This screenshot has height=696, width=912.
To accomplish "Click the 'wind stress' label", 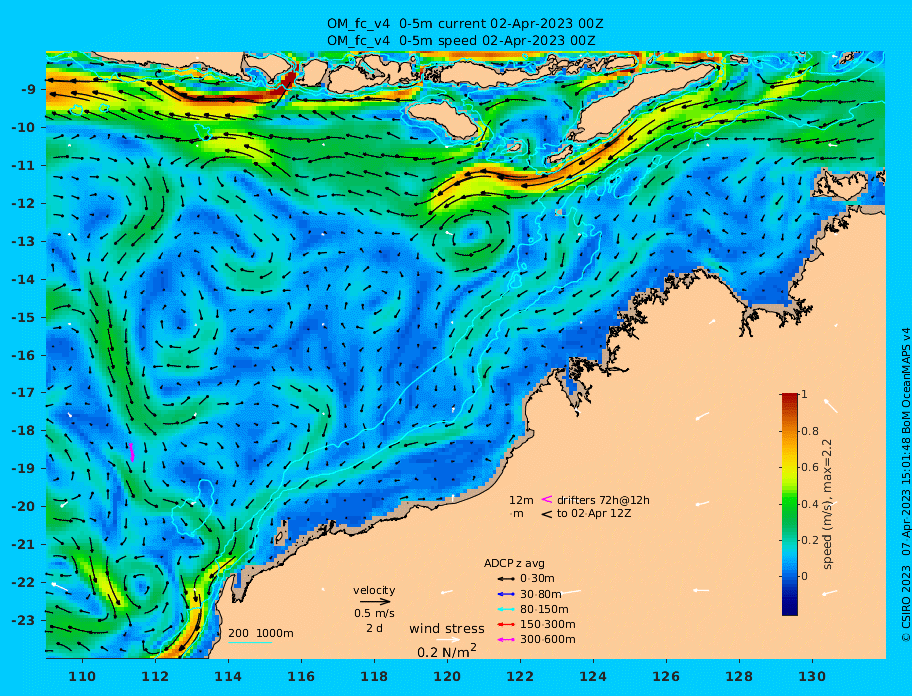I will click(447, 629).
